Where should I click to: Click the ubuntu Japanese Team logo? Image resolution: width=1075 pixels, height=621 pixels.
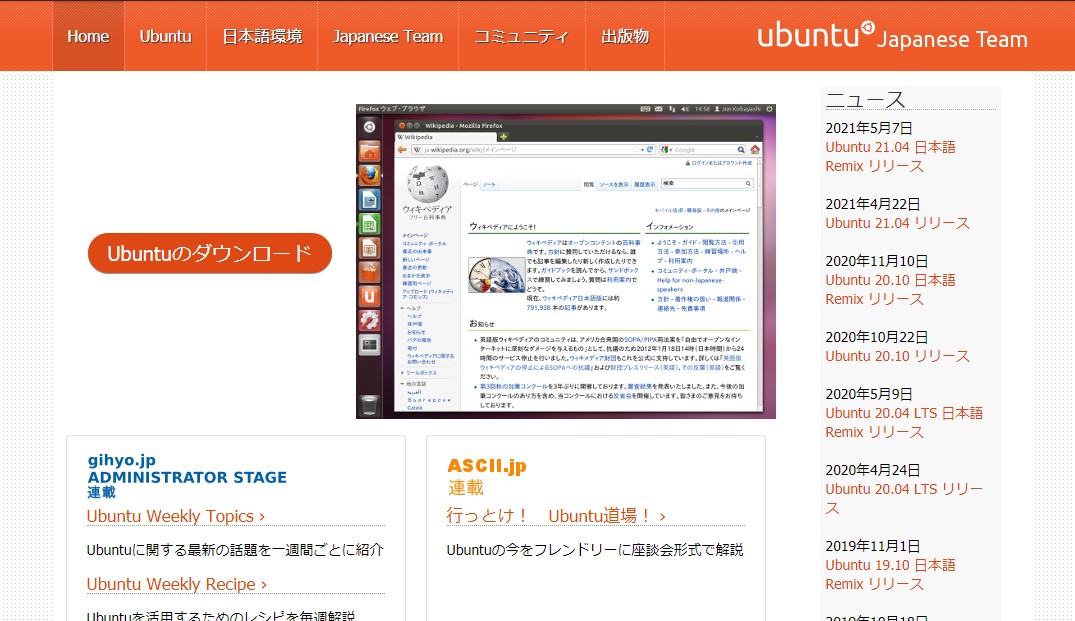click(892, 35)
